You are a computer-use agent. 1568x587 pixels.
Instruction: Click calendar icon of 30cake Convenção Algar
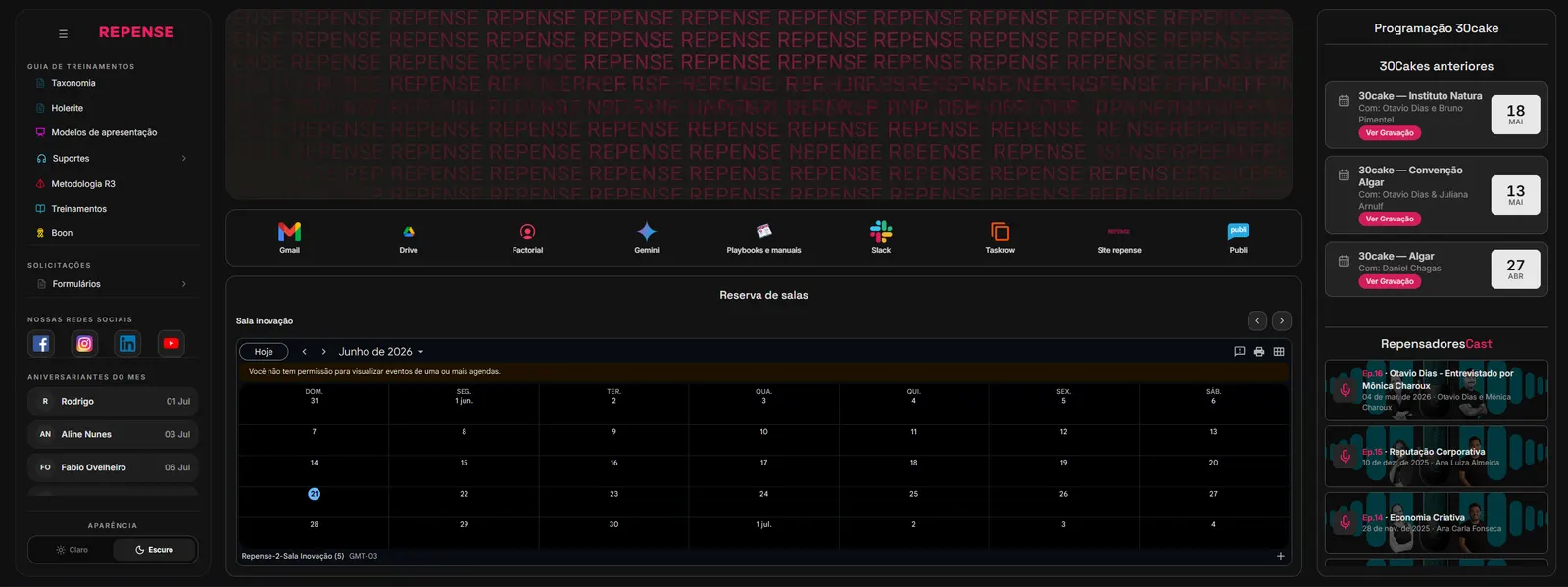click(x=1344, y=174)
